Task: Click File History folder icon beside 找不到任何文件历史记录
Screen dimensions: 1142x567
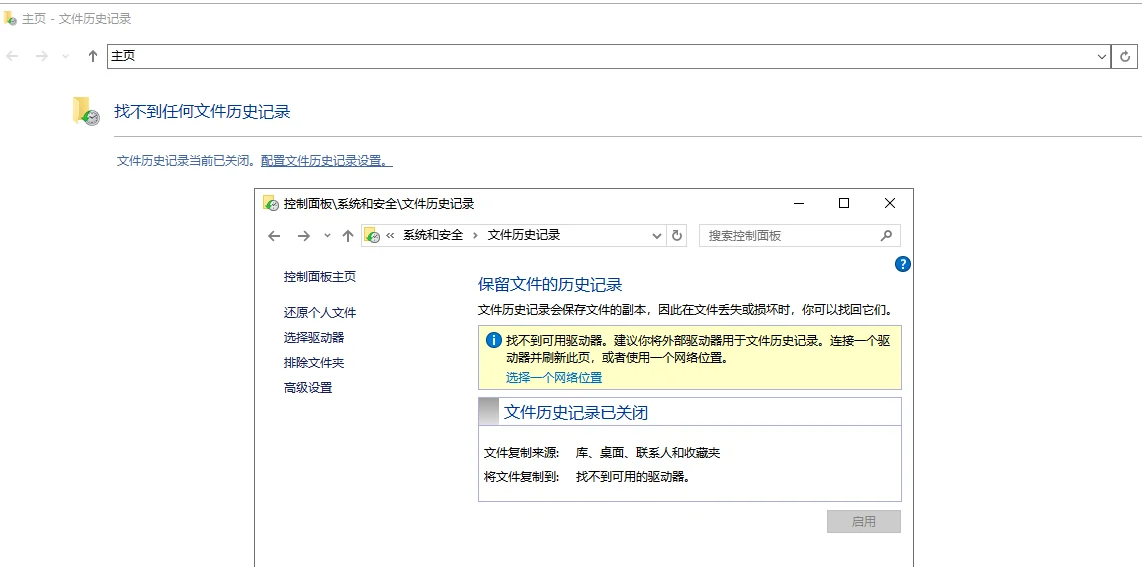Action: (86, 111)
